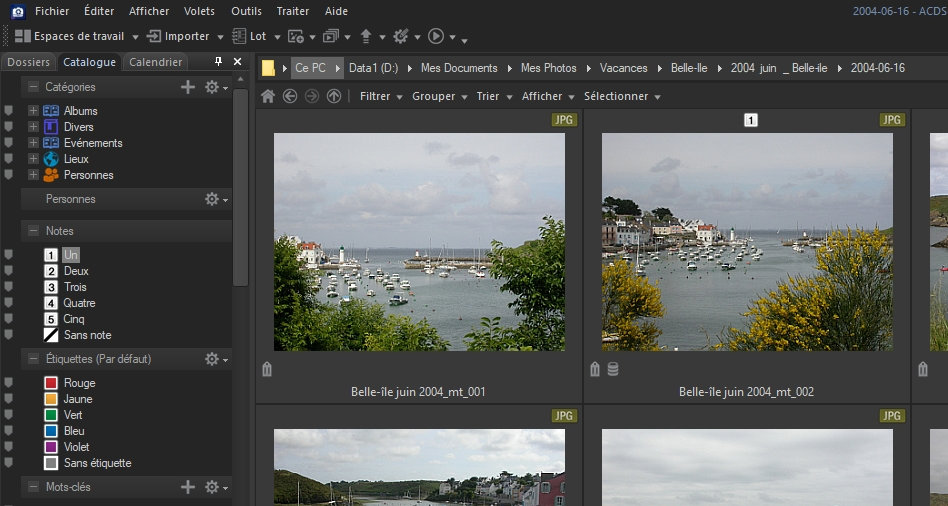Add a new category with plus icon
Viewport: 948px width, 506px height.
188,87
